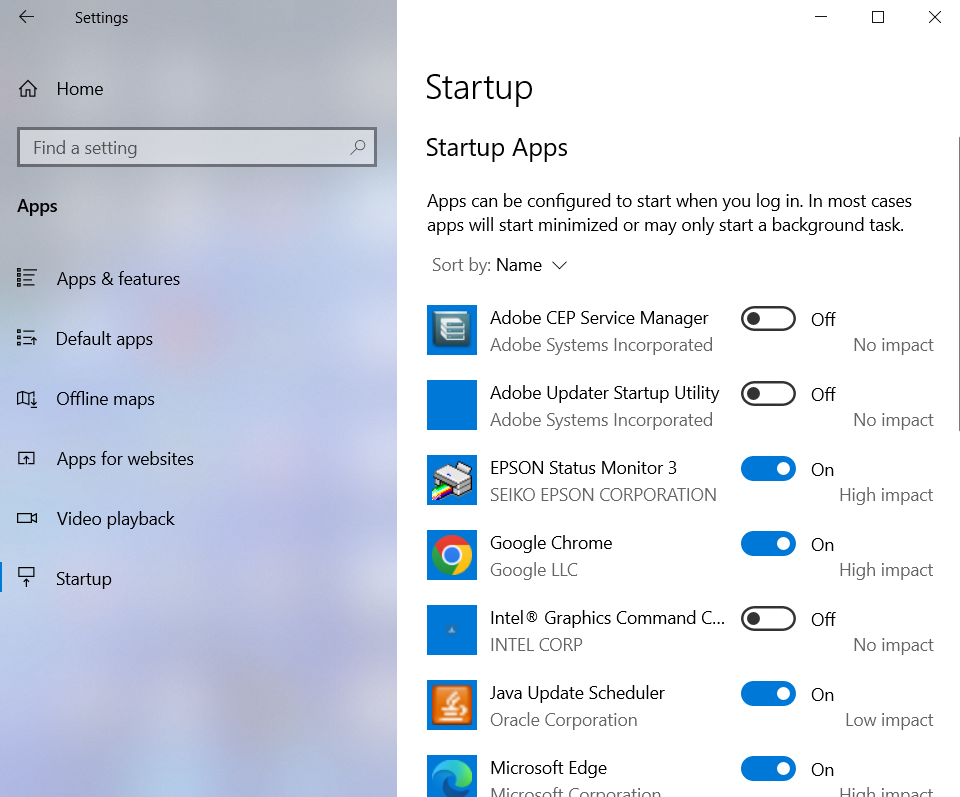The image size is (960, 797).
Task: Minimize the Settings window
Action: (x=821, y=17)
